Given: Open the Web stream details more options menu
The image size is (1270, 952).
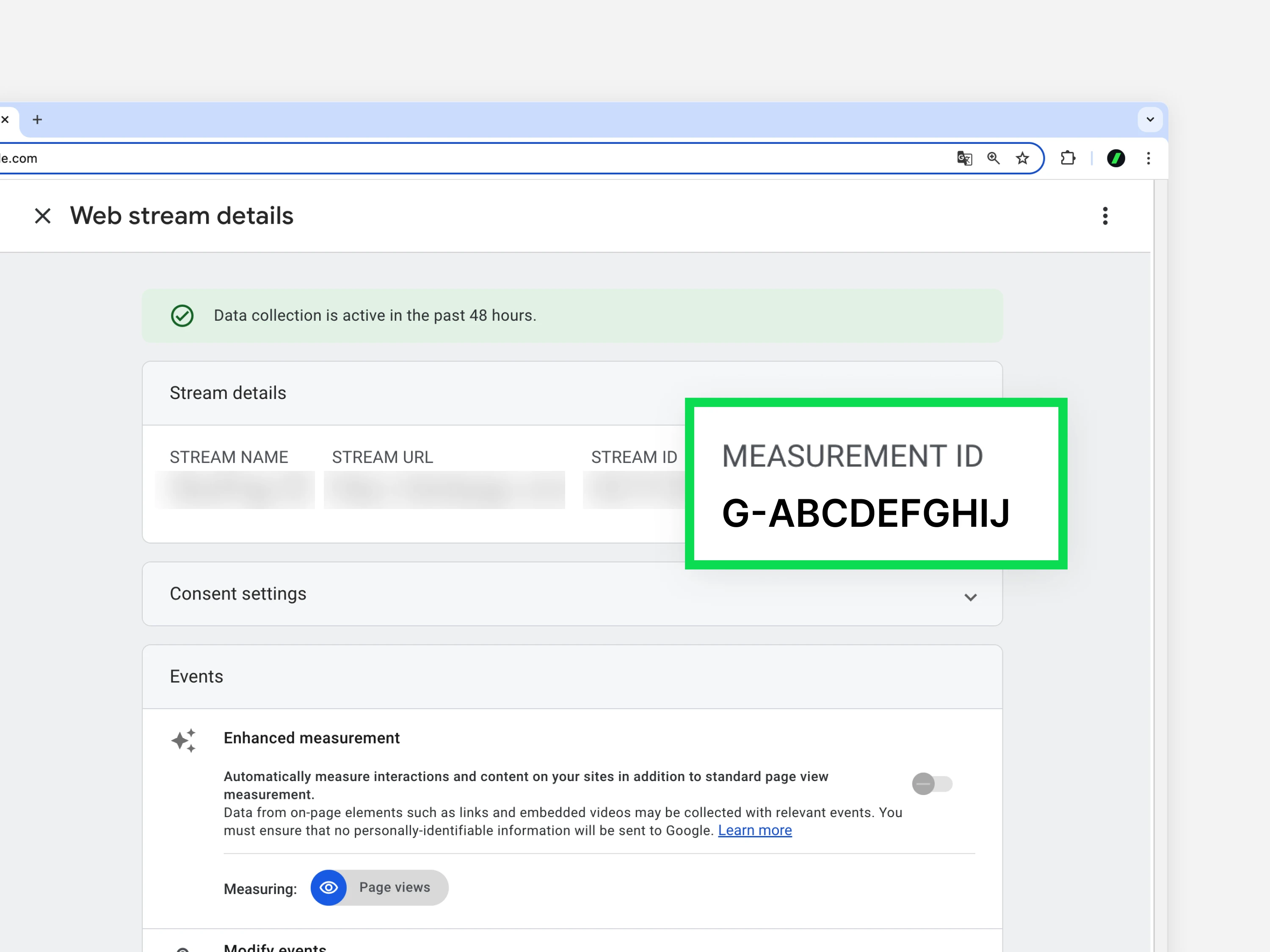Looking at the screenshot, I should pos(1104,216).
